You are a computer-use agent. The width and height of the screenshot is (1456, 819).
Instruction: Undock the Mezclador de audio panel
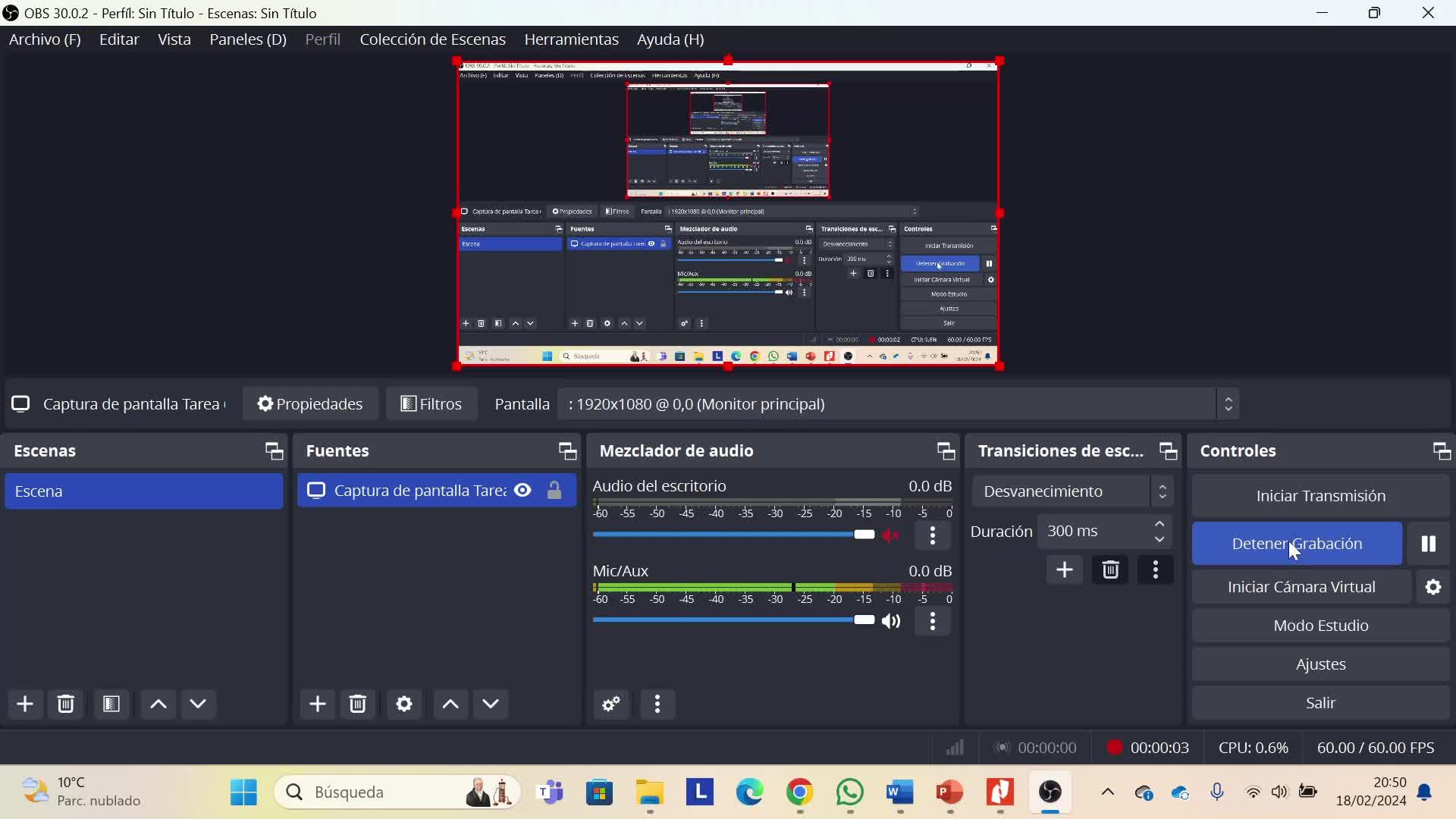pyautogui.click(x=946, y=451)
